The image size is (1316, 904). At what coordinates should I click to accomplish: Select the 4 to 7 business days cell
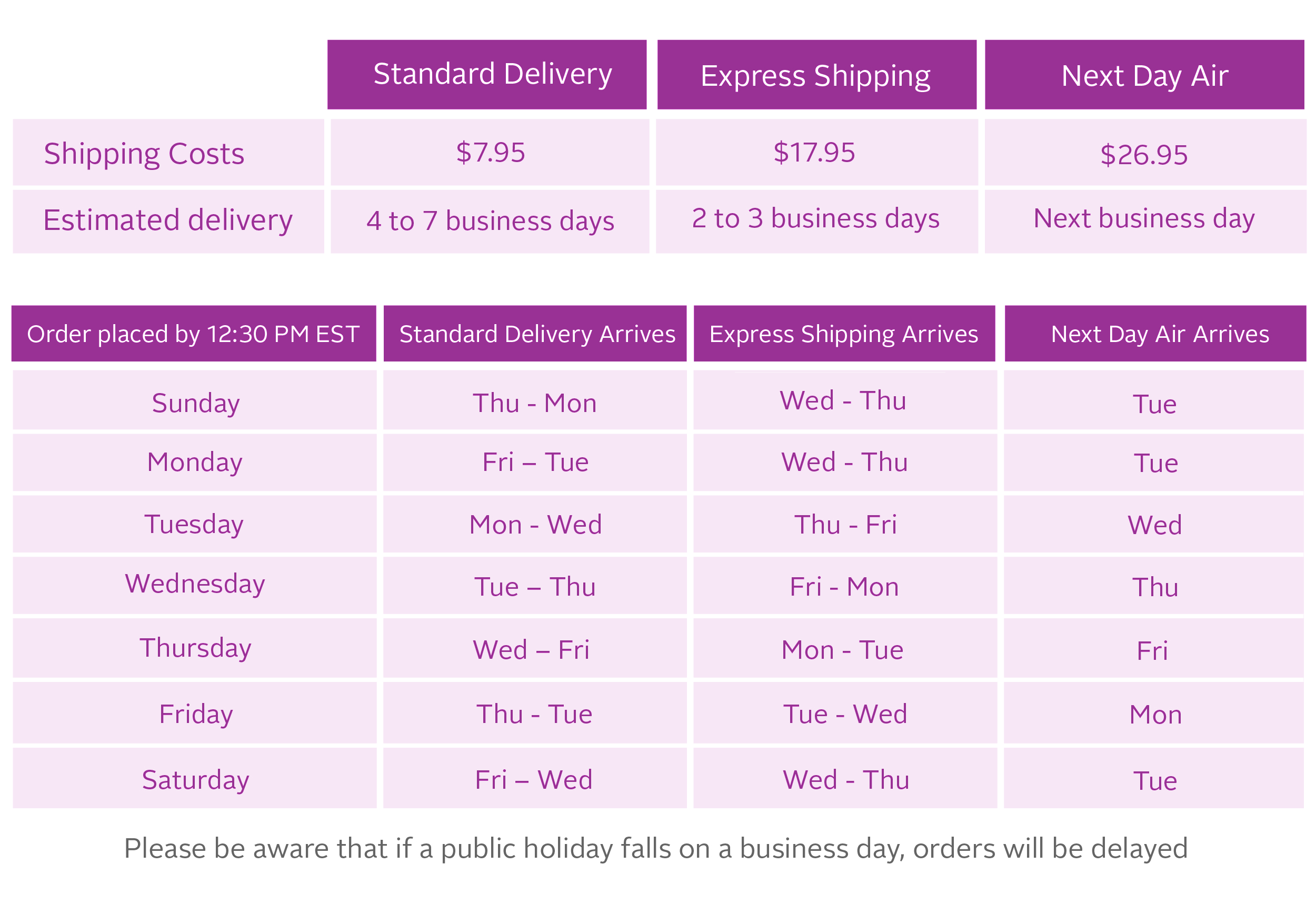click(490, 221)
